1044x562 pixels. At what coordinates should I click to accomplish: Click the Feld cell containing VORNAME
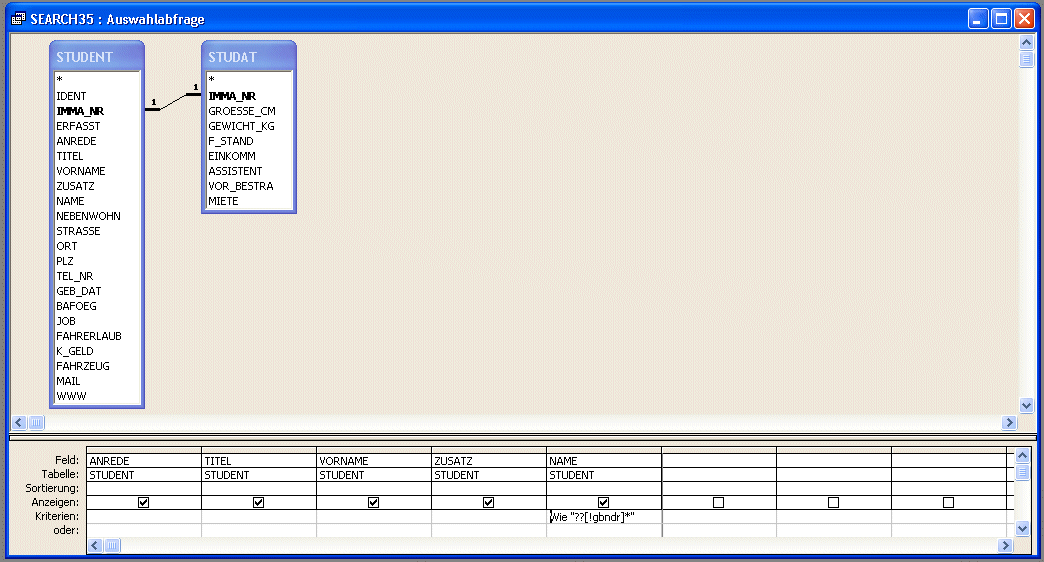(374, 461)
